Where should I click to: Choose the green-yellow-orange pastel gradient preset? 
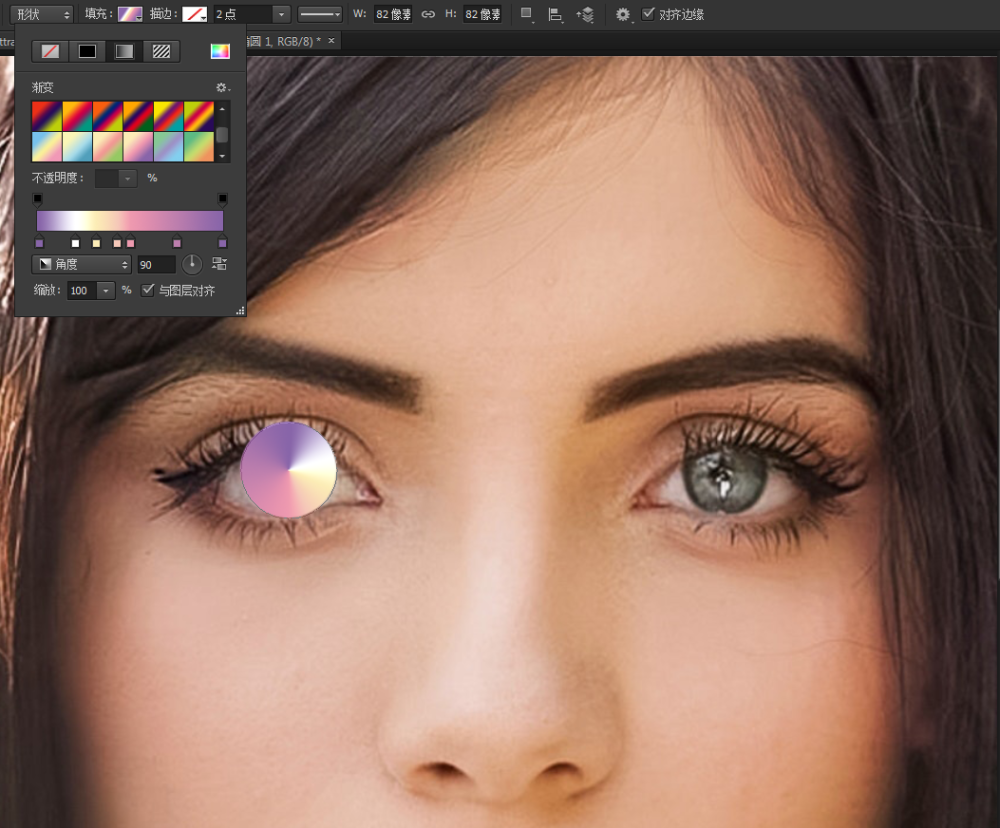(x=199, y=147)
